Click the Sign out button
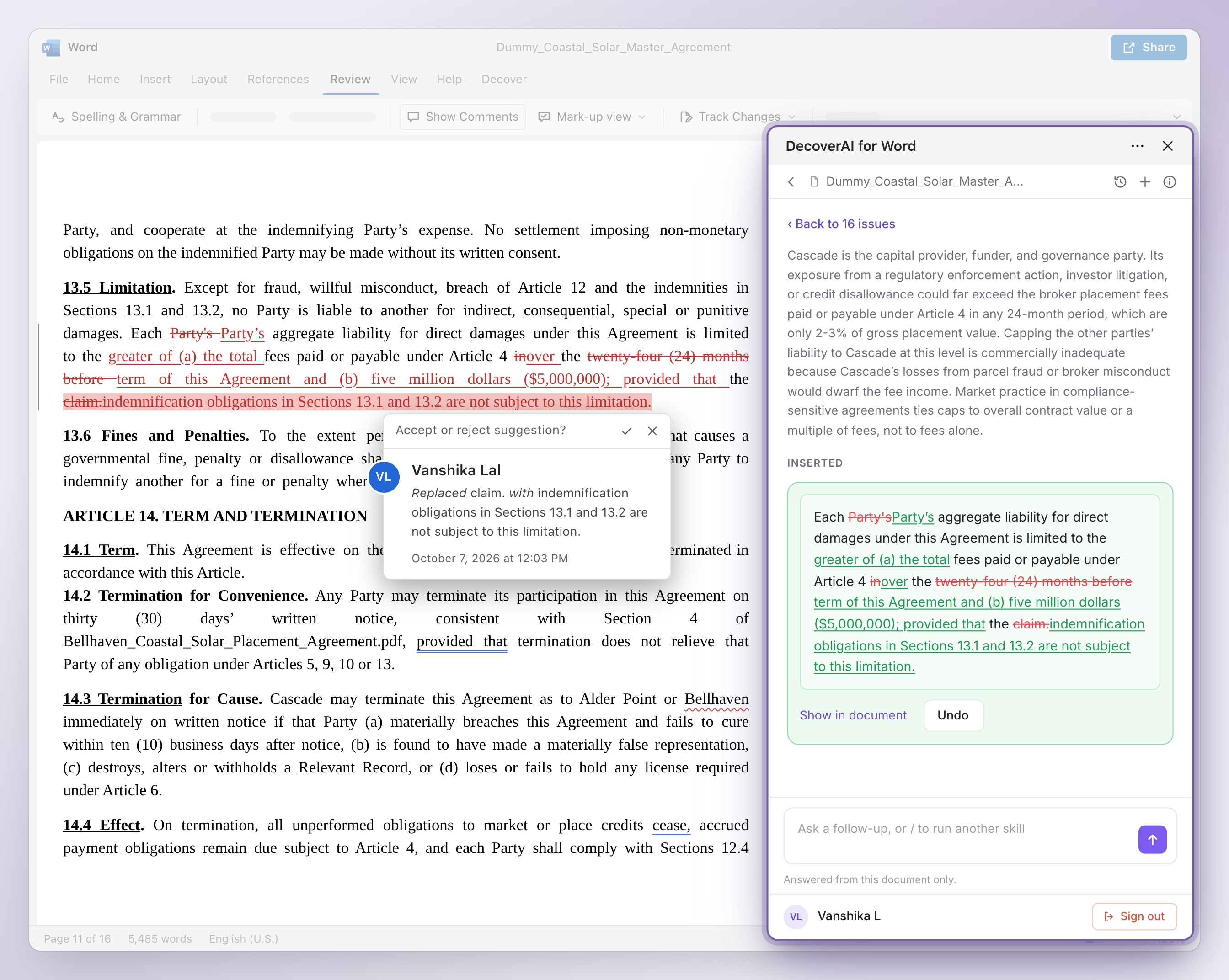1229x980 pixels. point(1134,916)
